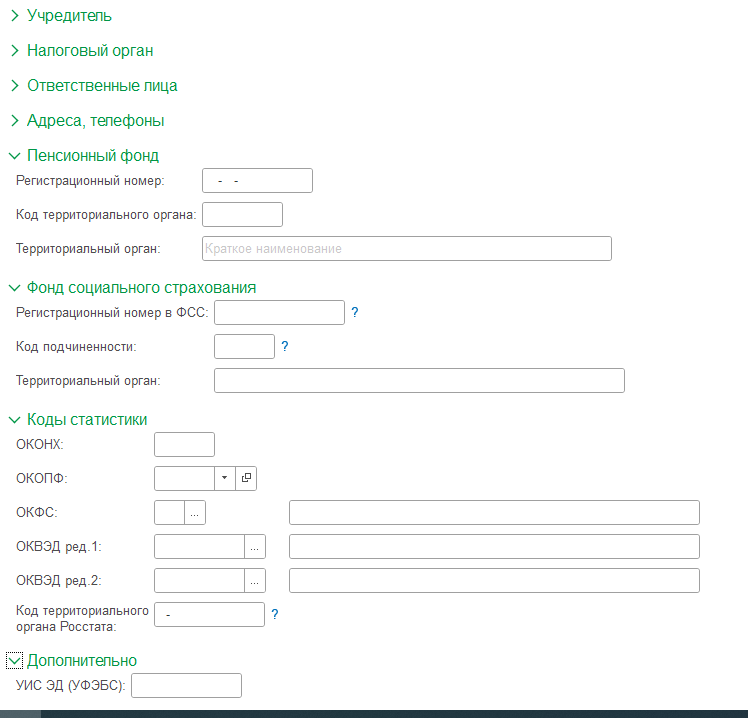Select the Учредитель heading text
The width and height of the screenshot is (748, 718).
pos(69,16)
